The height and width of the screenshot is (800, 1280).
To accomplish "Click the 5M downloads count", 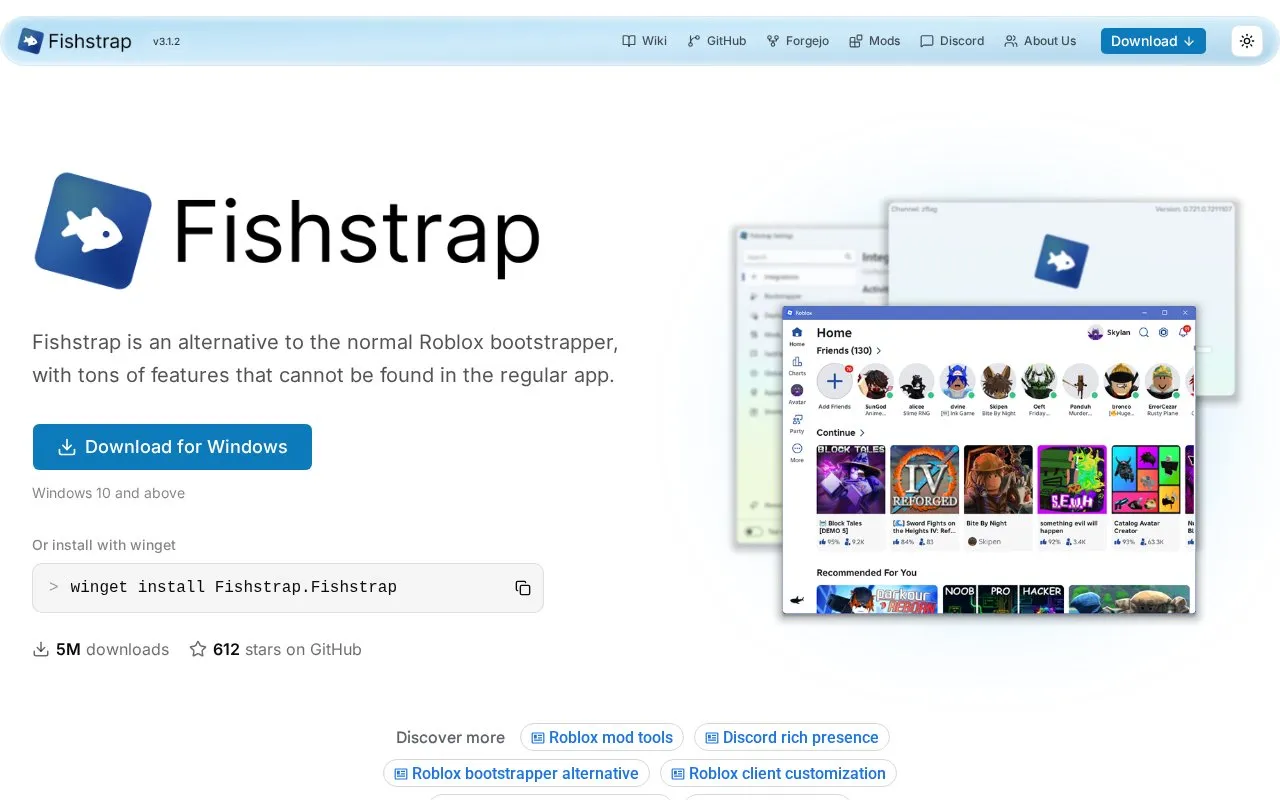I will coord(101,649).
